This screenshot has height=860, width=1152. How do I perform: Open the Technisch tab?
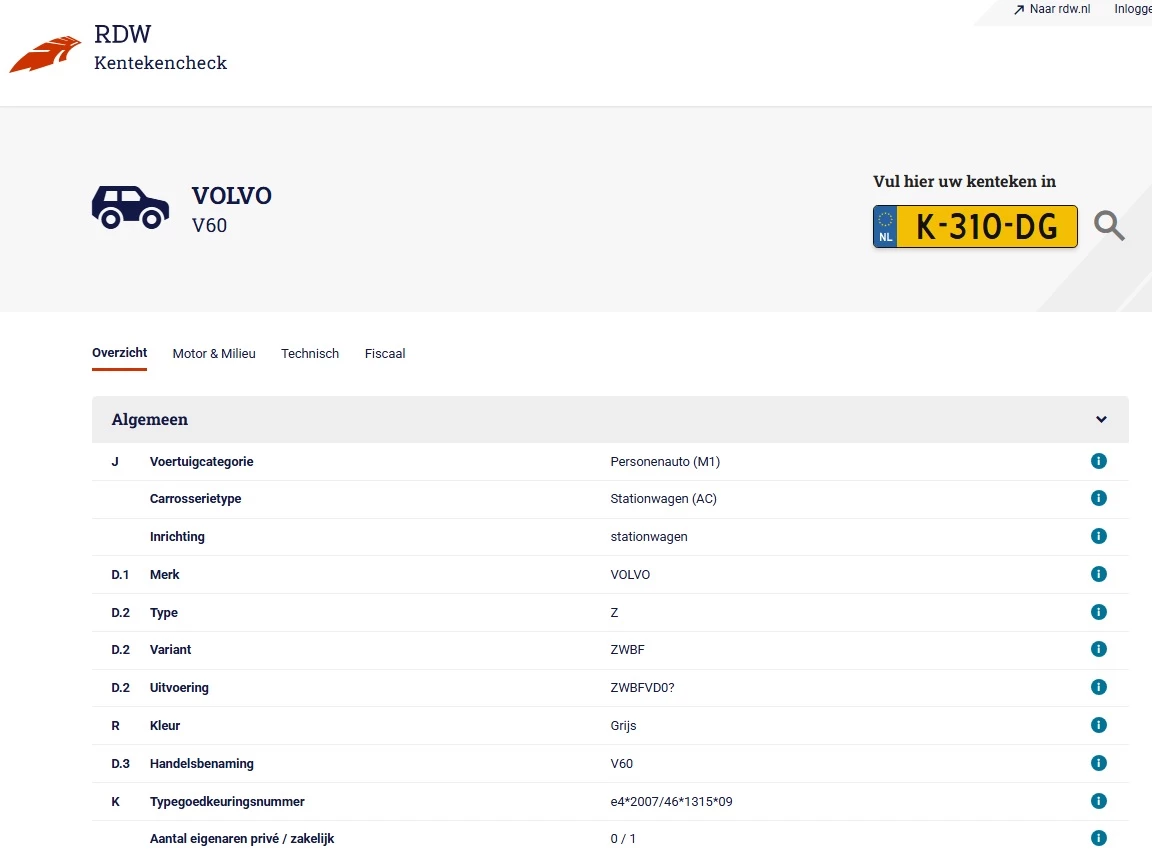pos(310,353)
